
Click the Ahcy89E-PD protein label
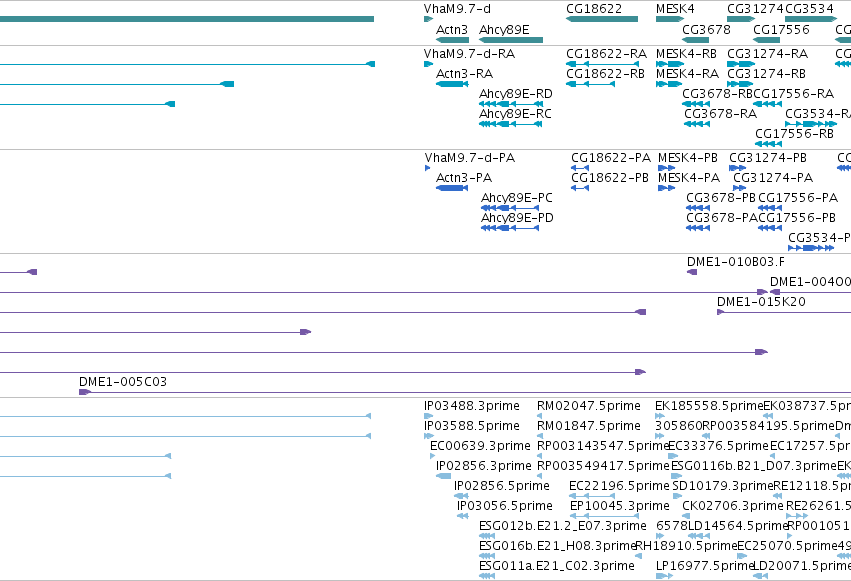[517, 218]
